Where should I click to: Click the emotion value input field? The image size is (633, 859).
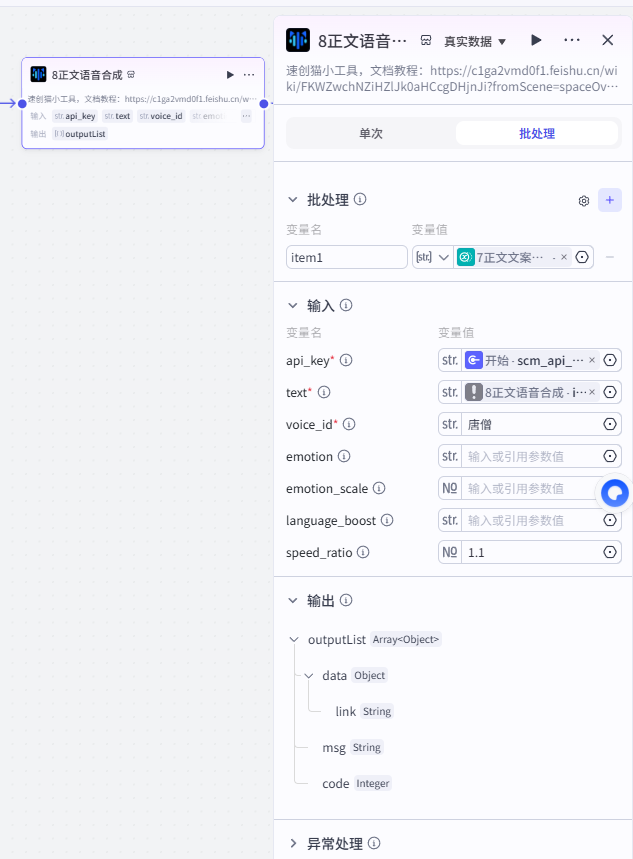pyautogui.click(x=531, y=456)
